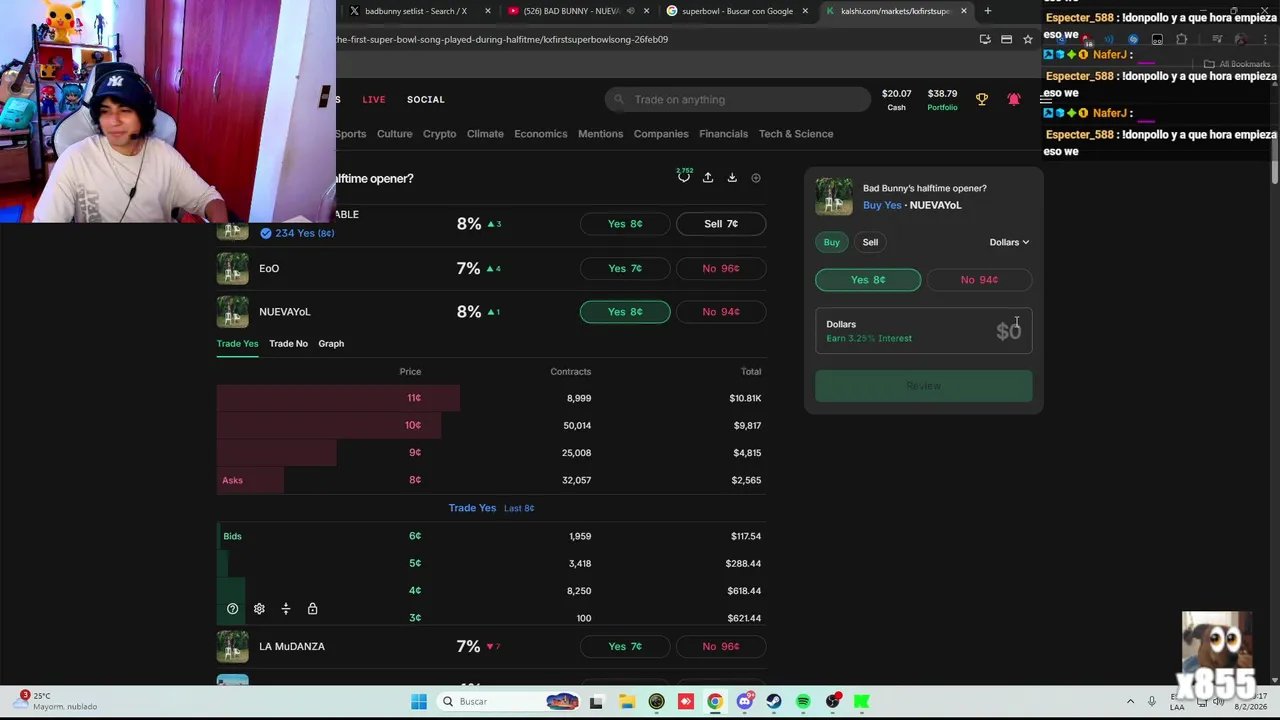Choose Yes 8¢ in the order panel
This screenshot has width=1280, height=720.
[x=868, y=280]
